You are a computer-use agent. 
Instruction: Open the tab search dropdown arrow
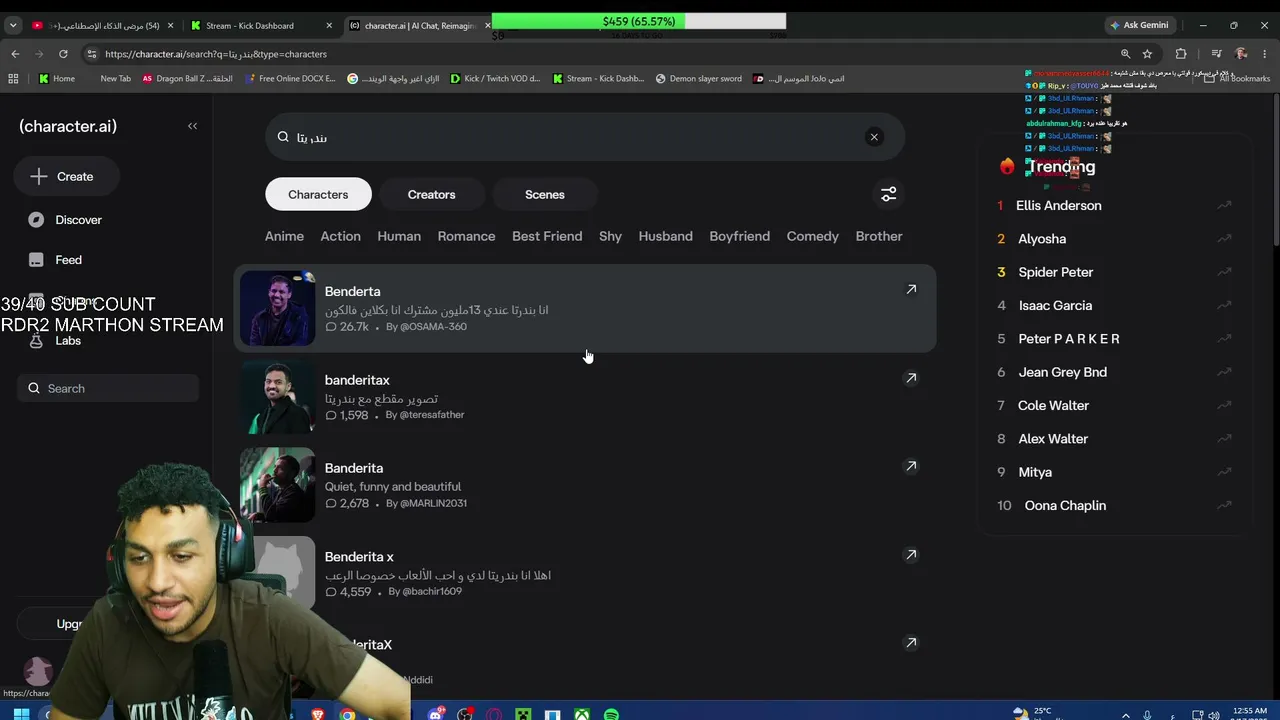pos(13,25)
